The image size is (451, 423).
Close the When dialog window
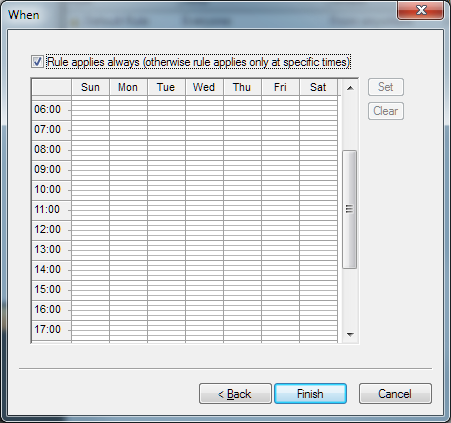pyautogui.click(x=421, y=10)
